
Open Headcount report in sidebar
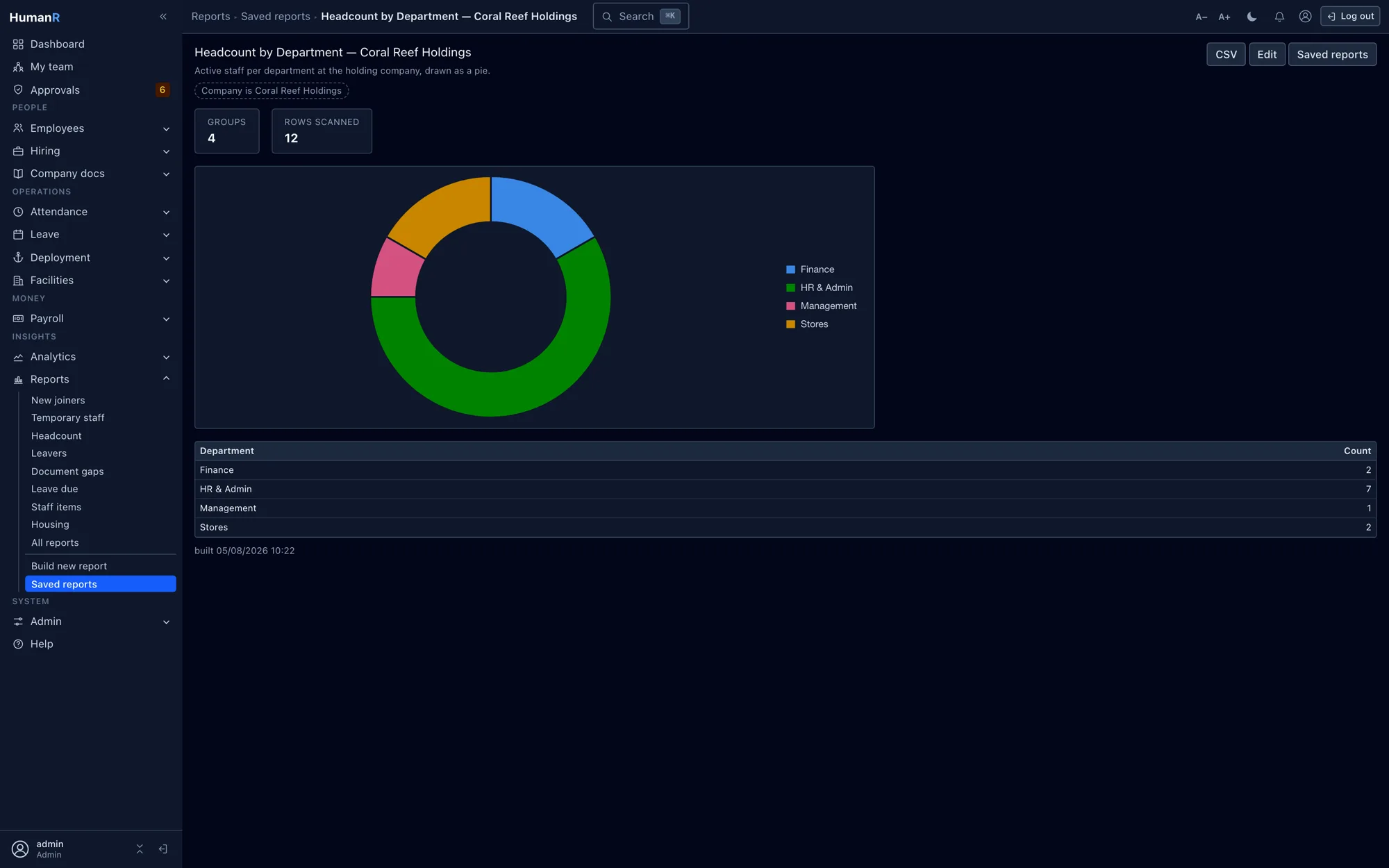56,436
